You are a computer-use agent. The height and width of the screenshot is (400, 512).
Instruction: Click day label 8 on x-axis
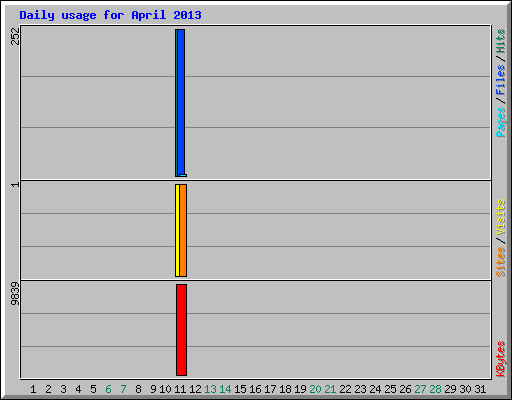(x=138, y=389)
